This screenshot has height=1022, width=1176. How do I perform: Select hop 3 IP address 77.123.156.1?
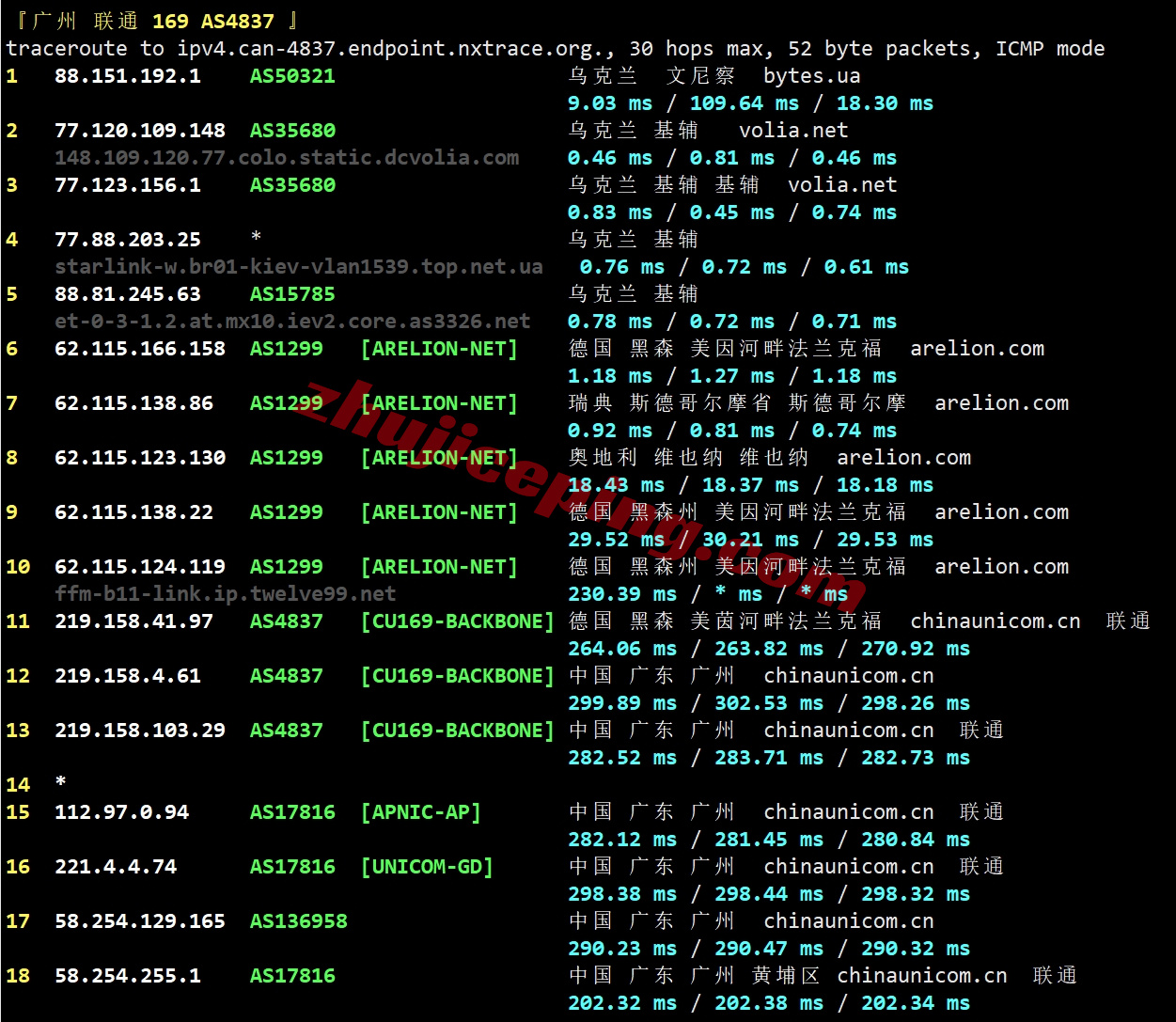pyautogui.click(x=128, y=185)
